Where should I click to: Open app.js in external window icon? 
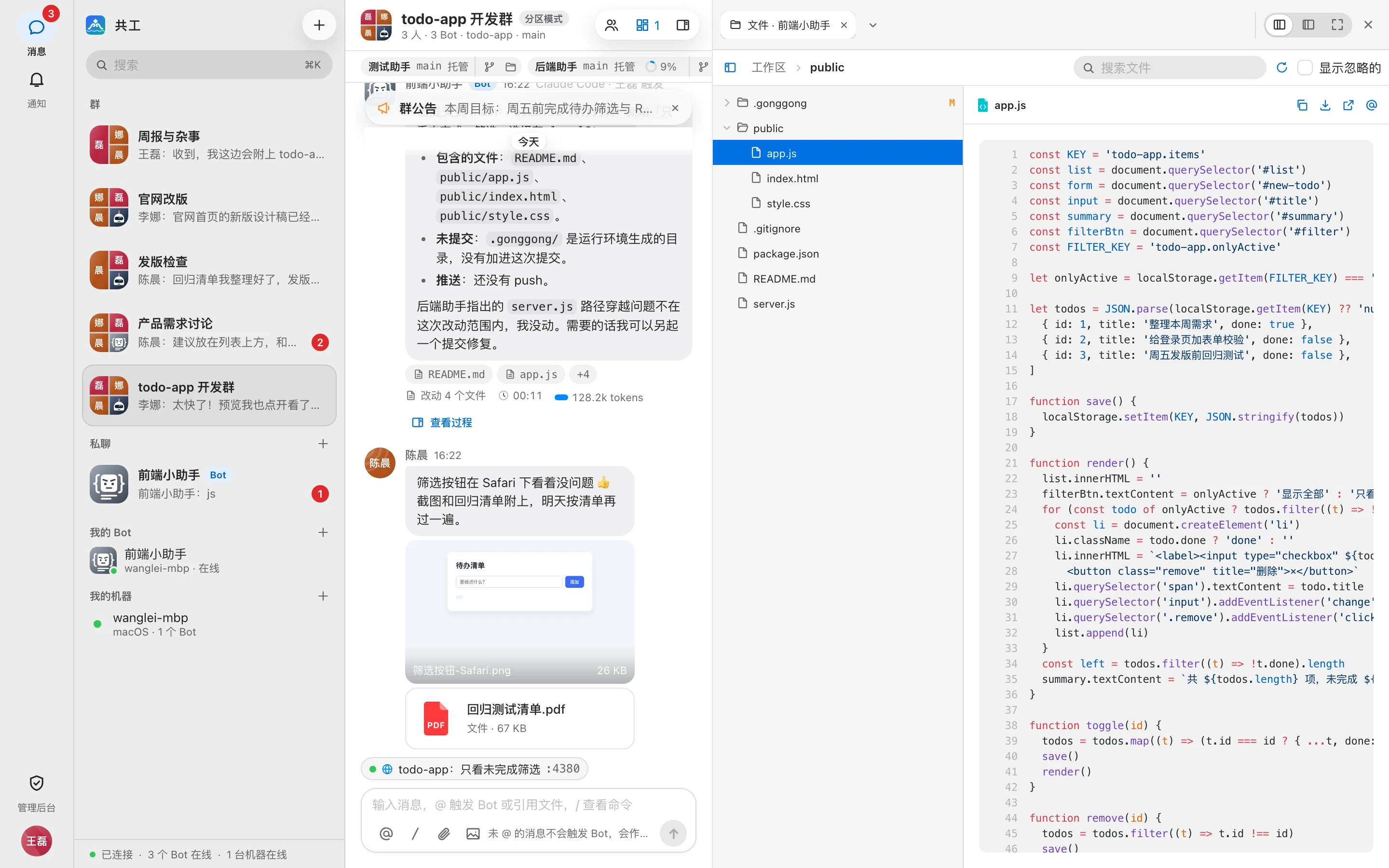[x=1348, y=105]
